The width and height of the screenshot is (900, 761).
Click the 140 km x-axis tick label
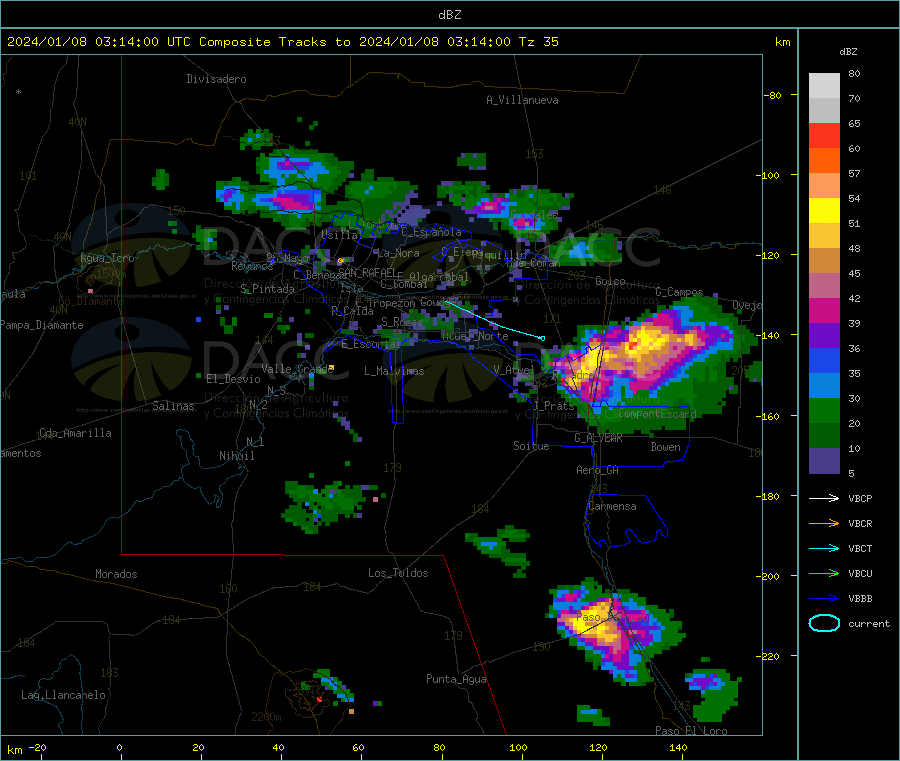678,747
